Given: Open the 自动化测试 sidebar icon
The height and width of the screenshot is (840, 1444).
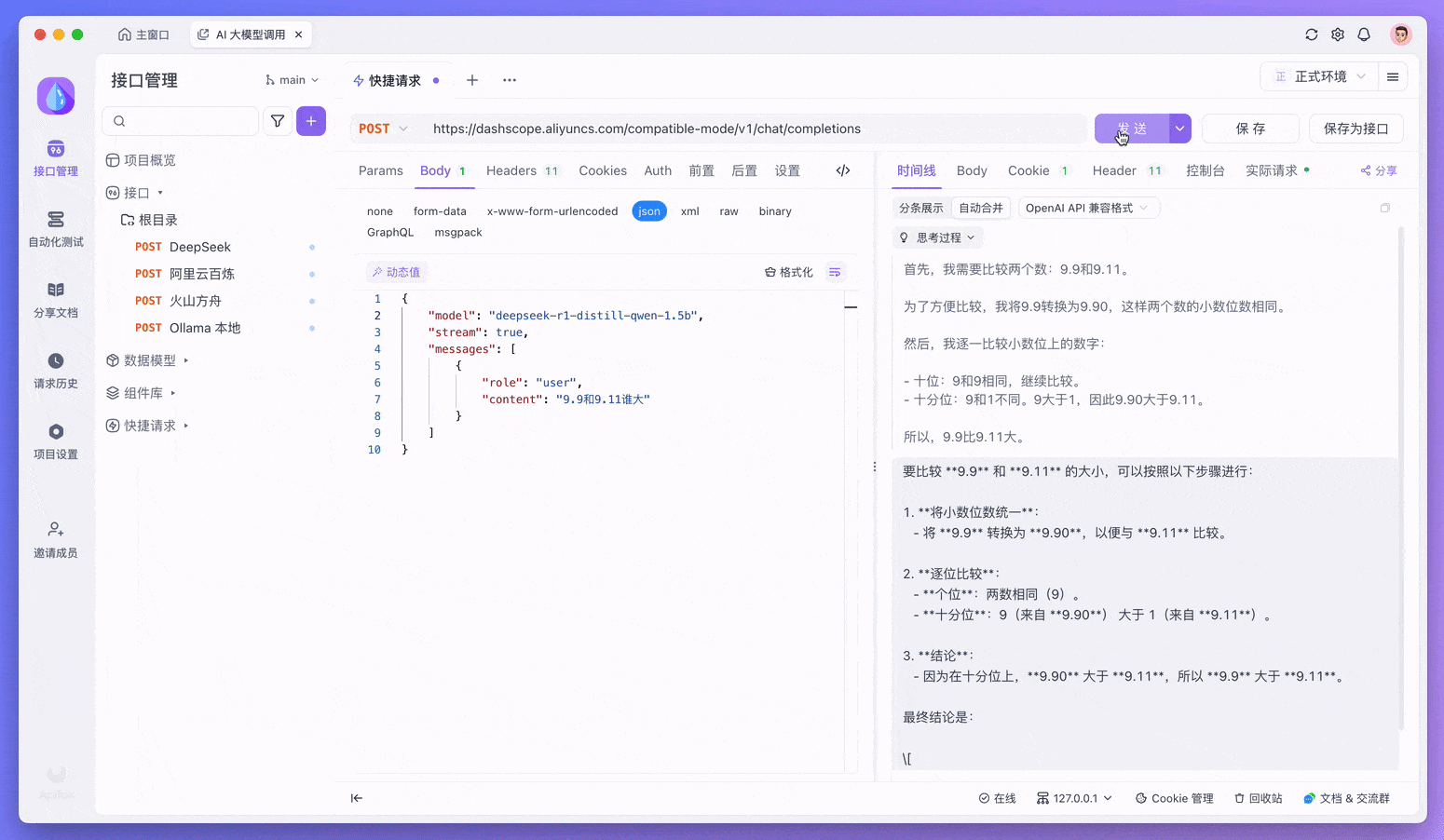Looking at the screenshot, I should click(x=56, y=228).
